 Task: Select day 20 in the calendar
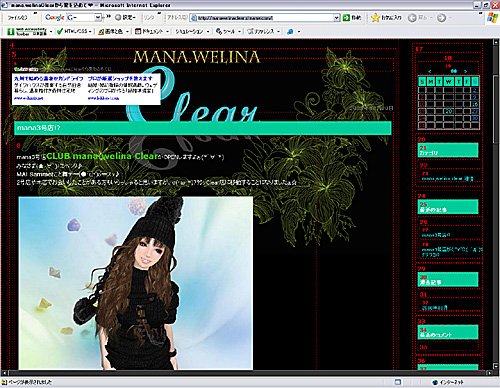[x=449, y=111]
